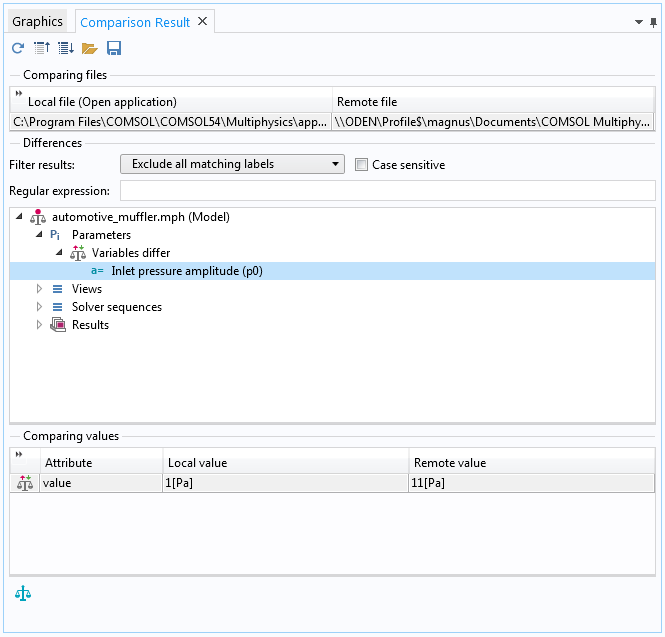Click the 'value' attribute cell
The height and width of the screenshot is (637, 665).
point(101,483)
